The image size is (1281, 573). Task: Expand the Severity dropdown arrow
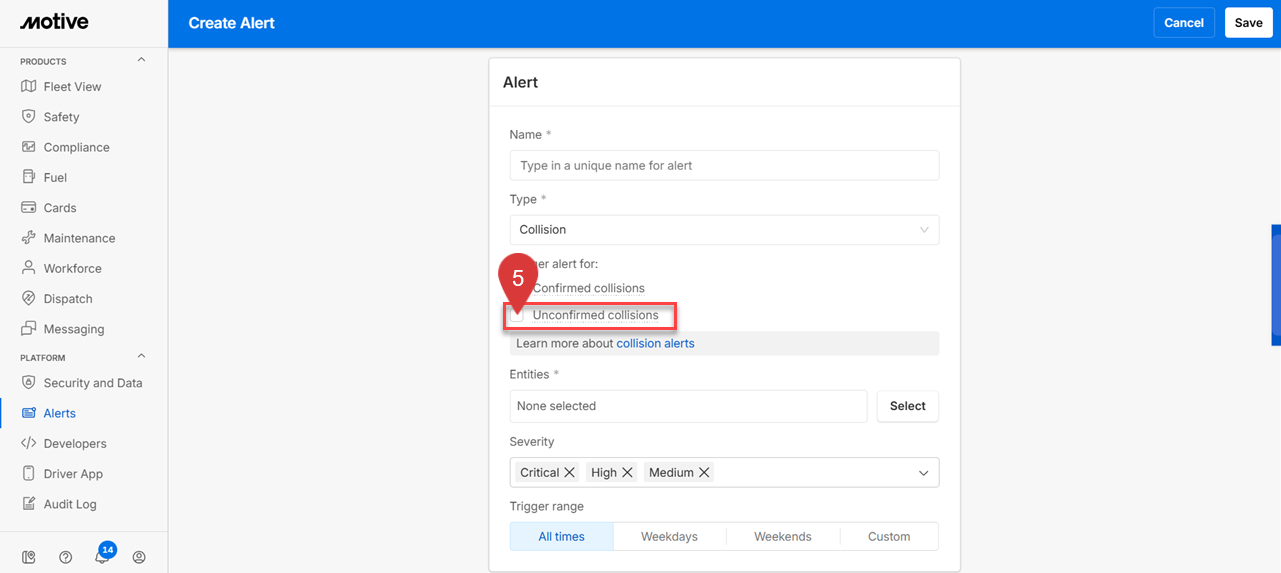pos(923,473)
